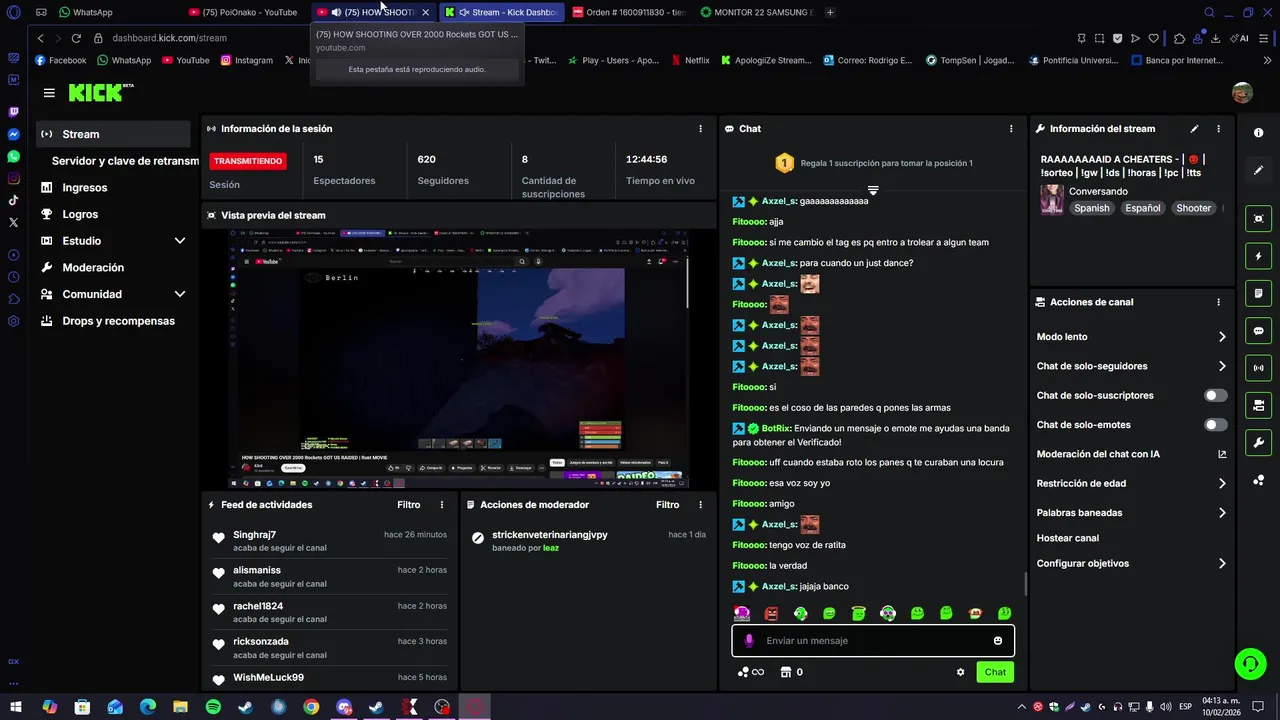Switch to the PoiOnako YouTube browser tab
Viewport: 1280px width, 720px height.
(244, 12)
